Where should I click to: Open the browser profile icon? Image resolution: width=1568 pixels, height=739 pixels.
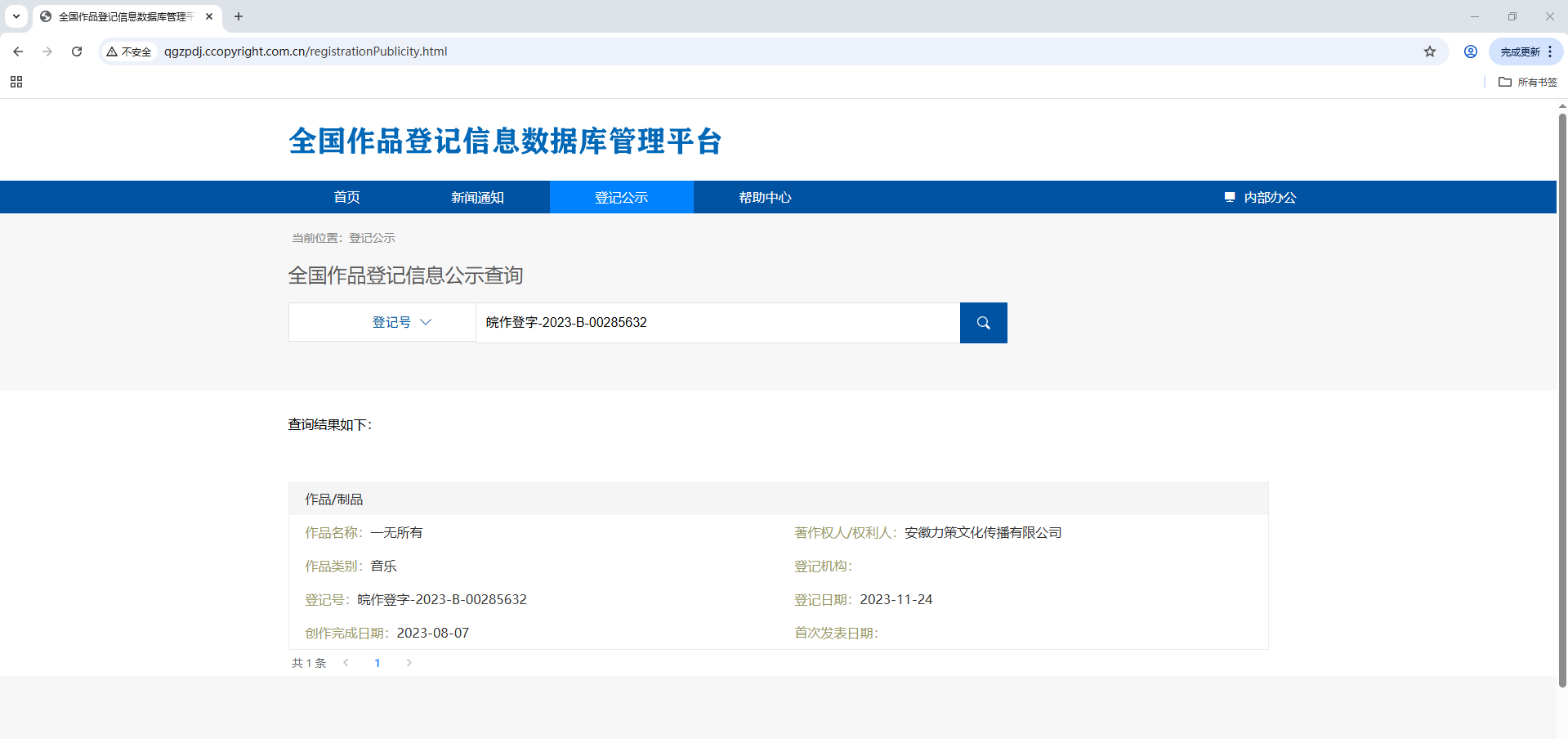coord(1470,52)
